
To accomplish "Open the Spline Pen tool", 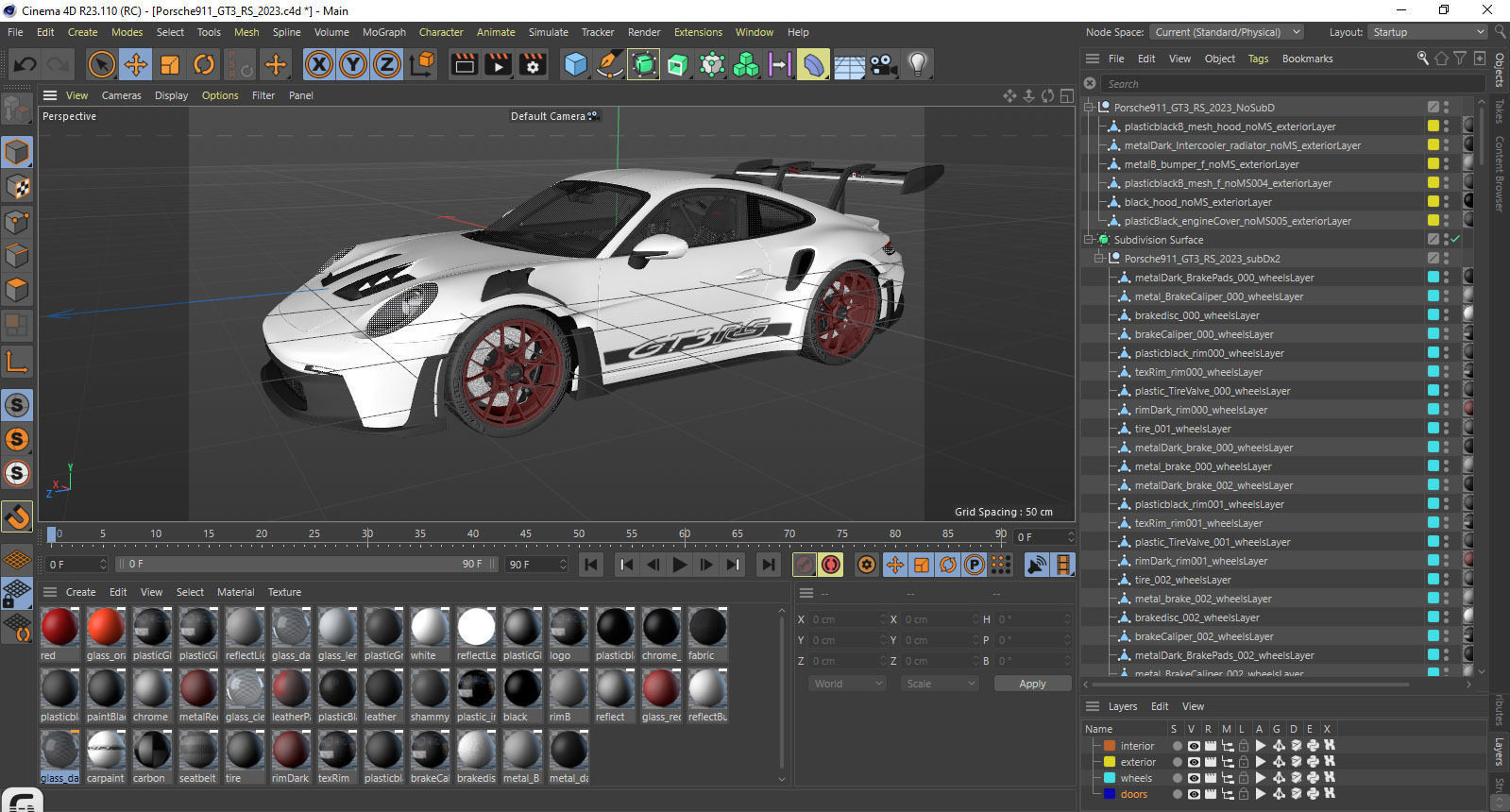I will pos(609,64).
